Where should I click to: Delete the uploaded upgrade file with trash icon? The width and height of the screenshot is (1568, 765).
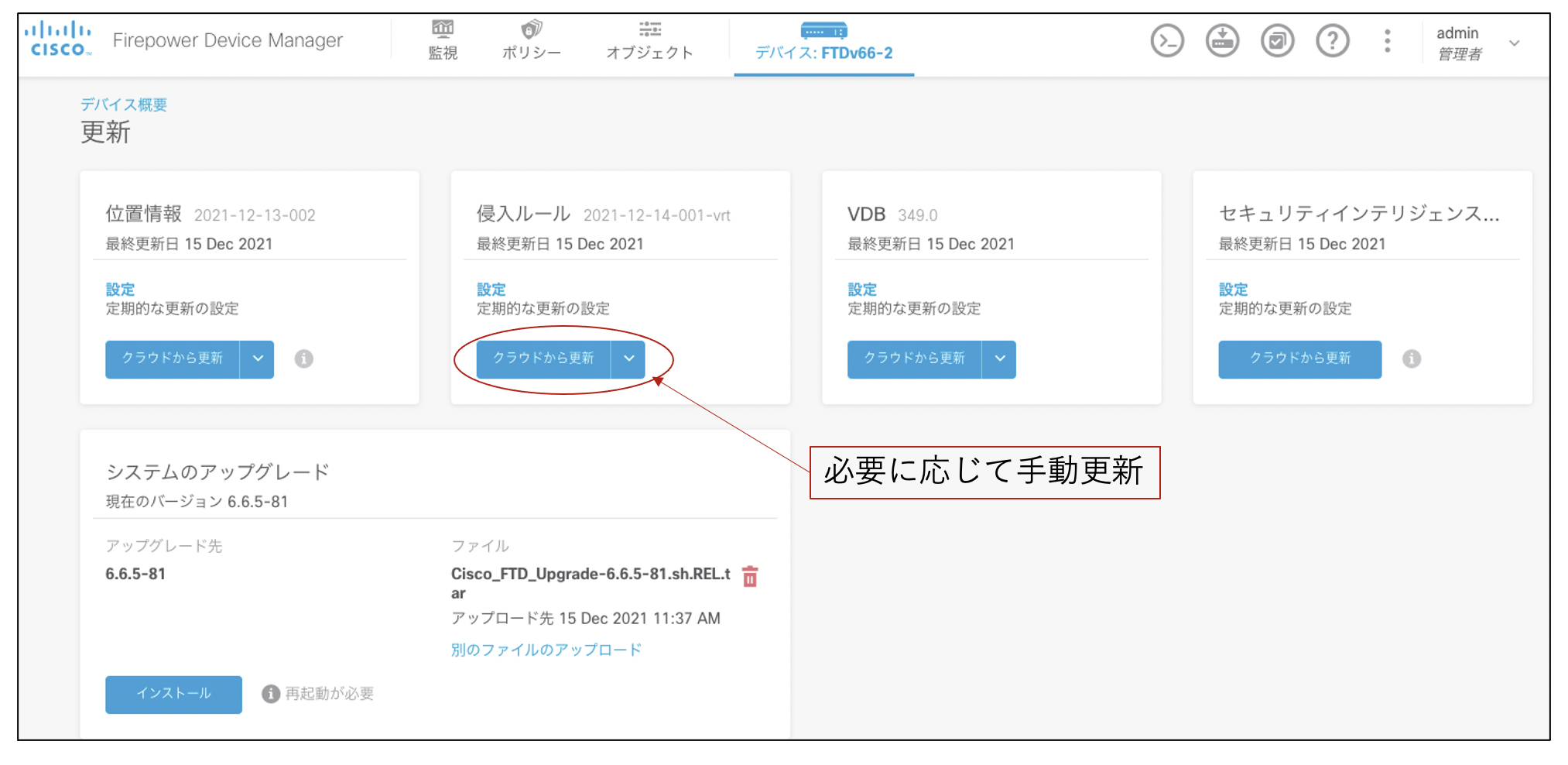(x=750, y=576)
